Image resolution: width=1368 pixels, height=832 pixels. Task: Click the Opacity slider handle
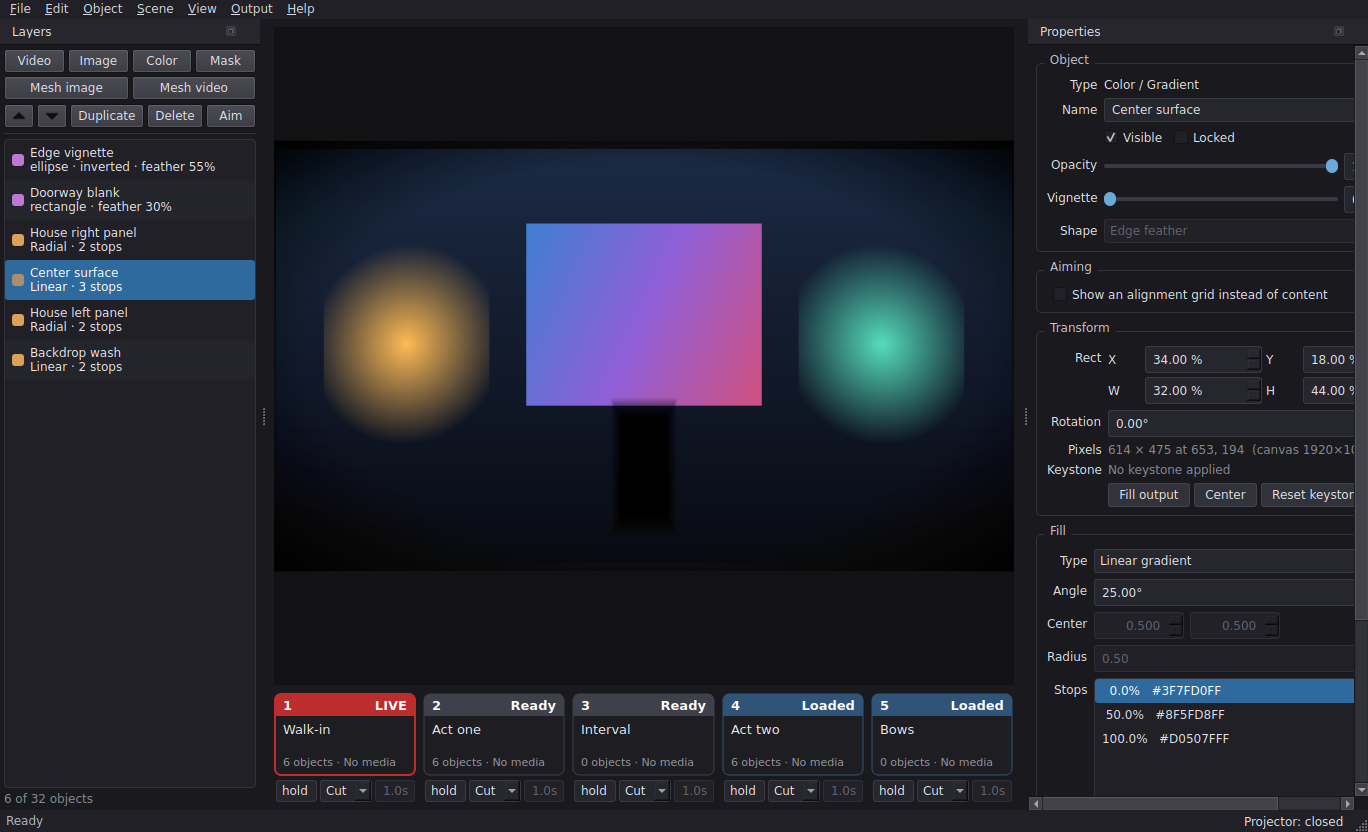click(x=1331, y=166)
